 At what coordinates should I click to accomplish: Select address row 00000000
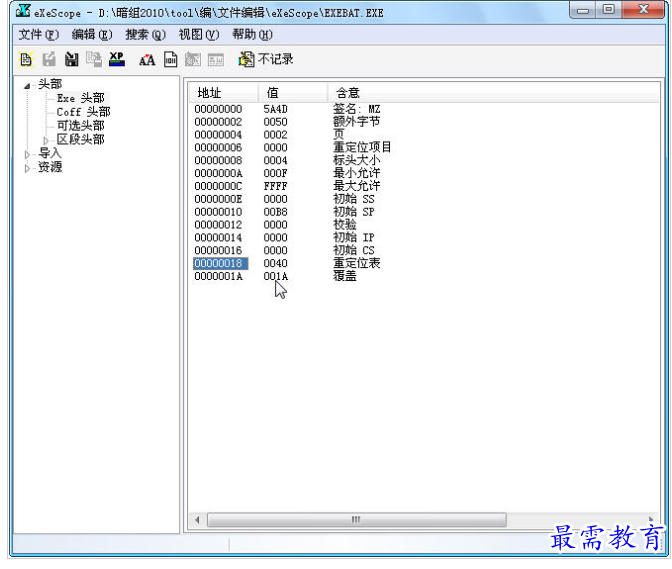pyautogui.click(x=218, y=109)
